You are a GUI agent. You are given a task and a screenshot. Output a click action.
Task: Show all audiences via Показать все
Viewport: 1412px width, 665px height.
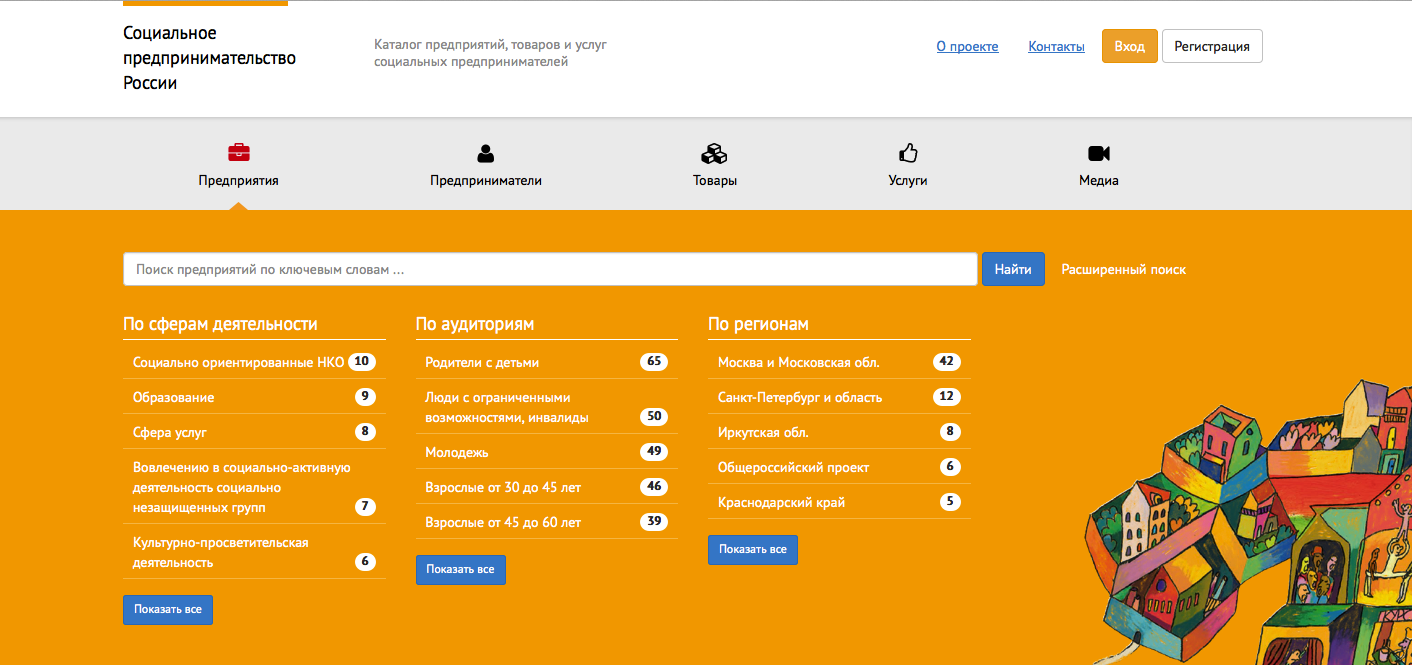[461, 570]
